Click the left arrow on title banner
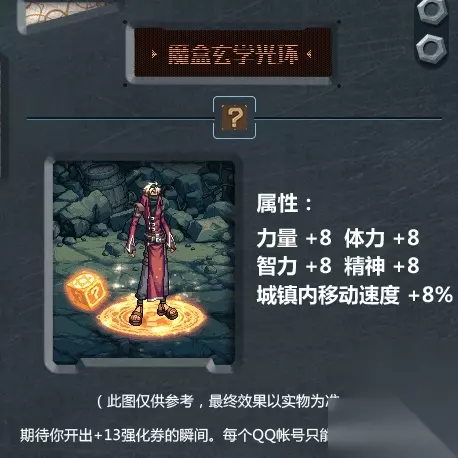458x458 pixels. (x=154, y=54)
